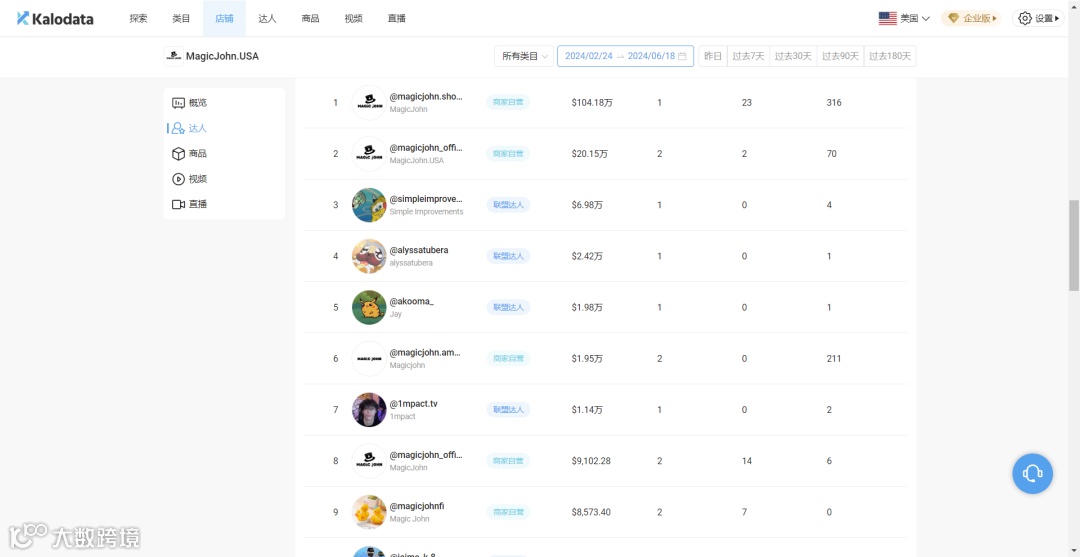Open the date range picker
Viewport: 1080px width, 557px height.
point(625,56)
